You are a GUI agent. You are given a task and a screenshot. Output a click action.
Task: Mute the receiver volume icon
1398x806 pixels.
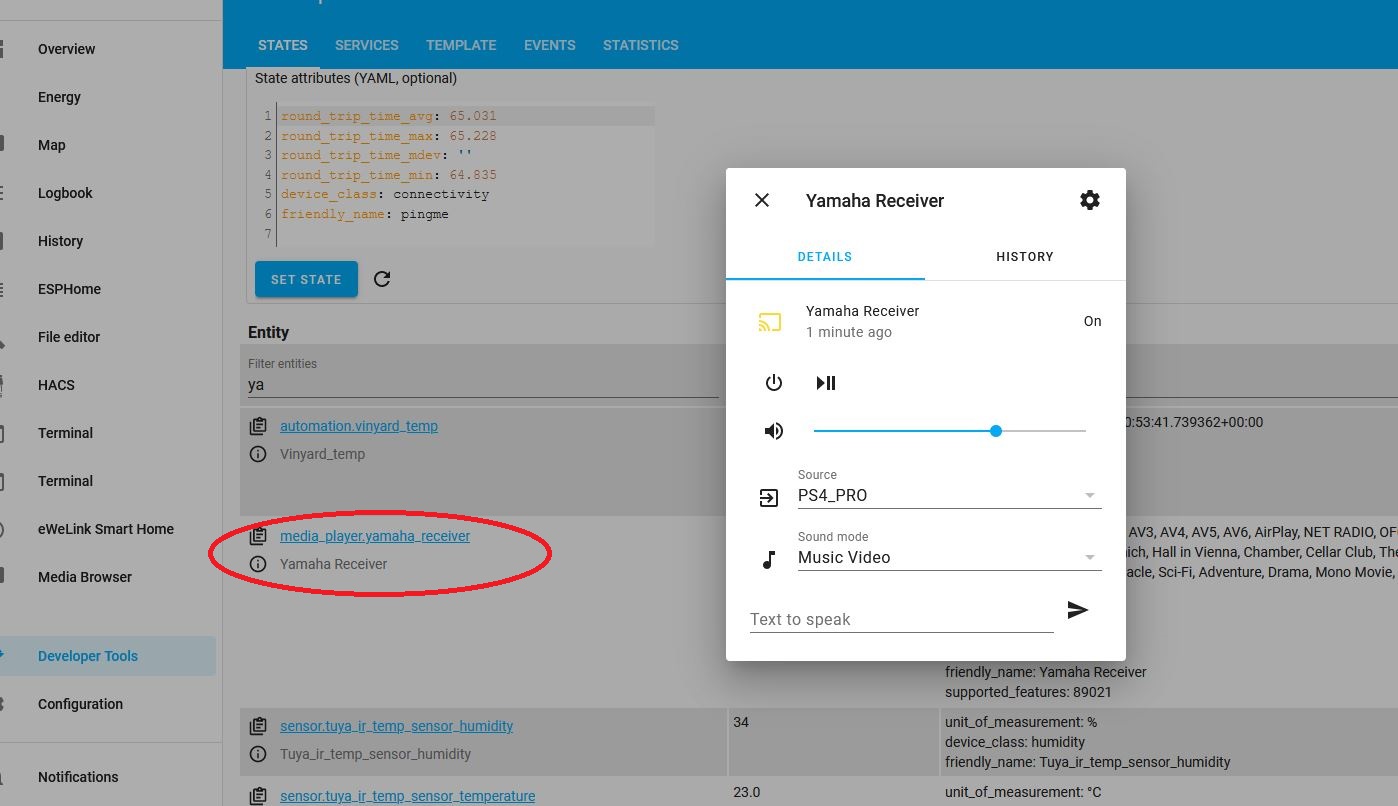tap(773, 431)
